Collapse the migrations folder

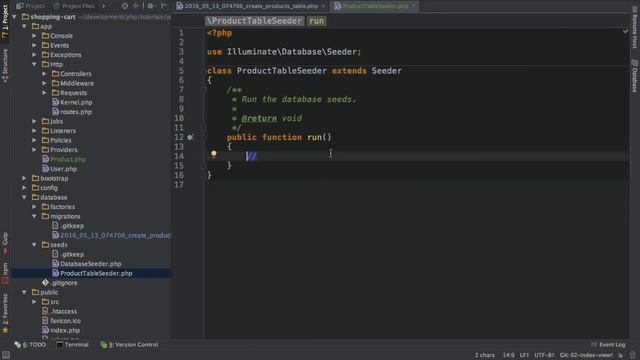34,216
